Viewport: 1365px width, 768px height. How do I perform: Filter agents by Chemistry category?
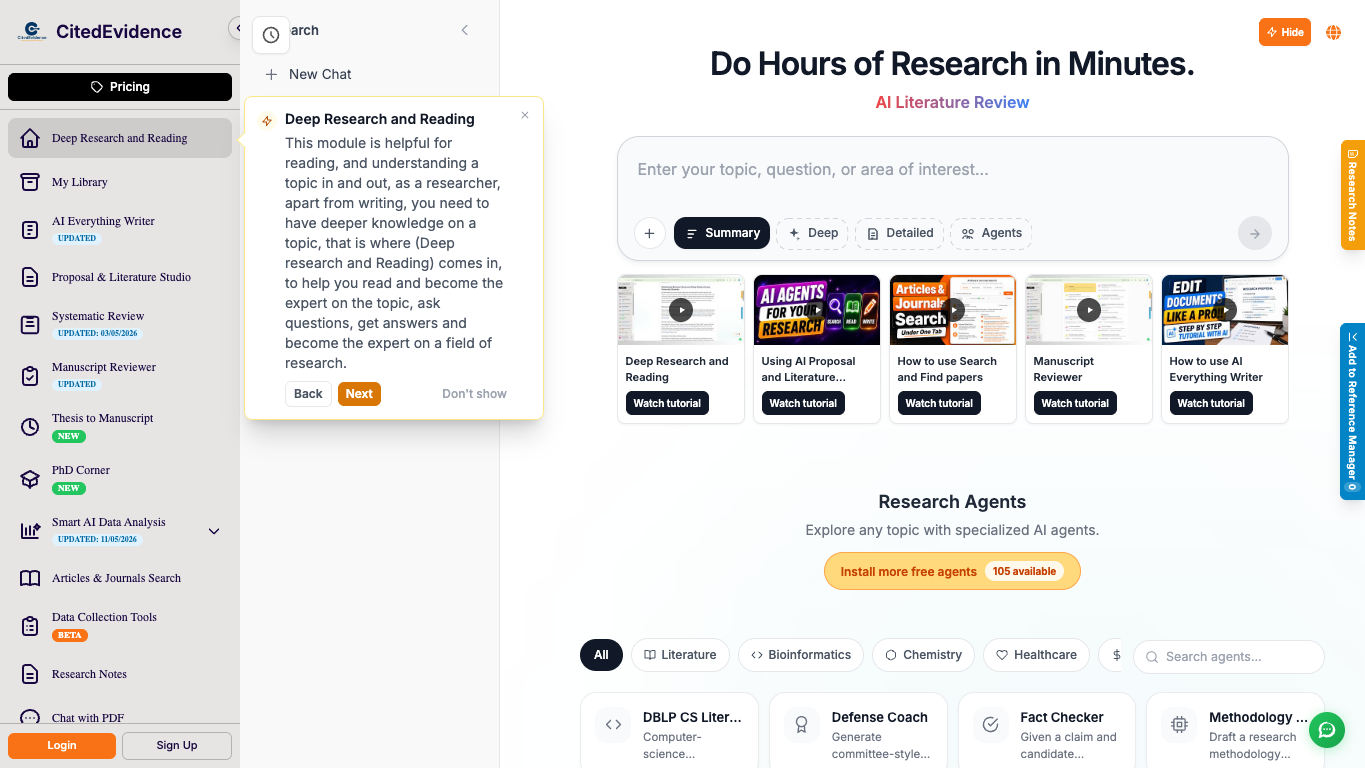[923, 655]
